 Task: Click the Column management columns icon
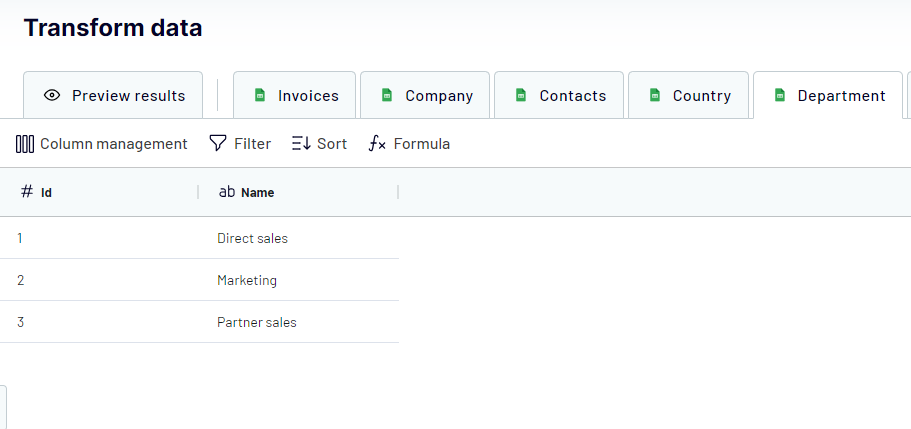pyautogui.click(x=25, y=144)
